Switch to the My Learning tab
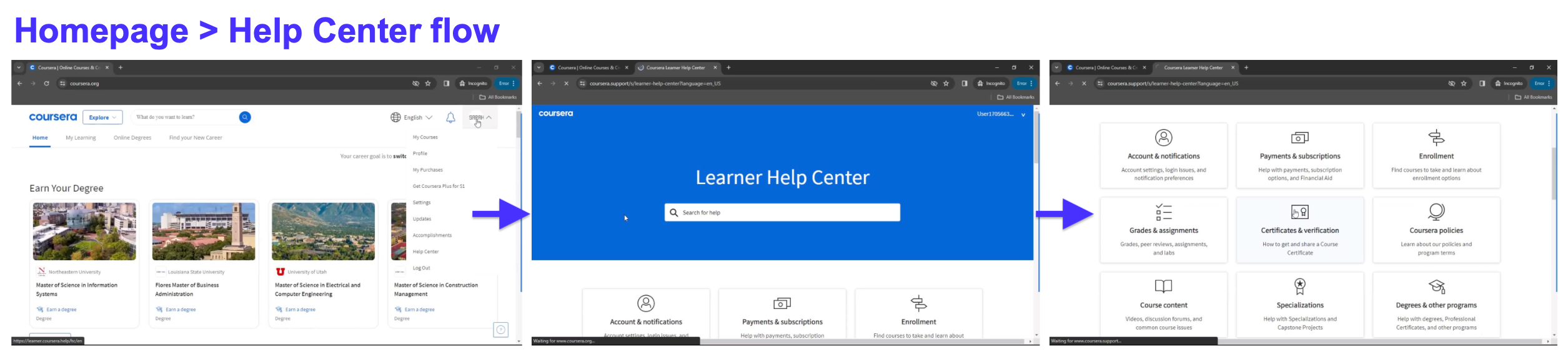The height and width of the screenshot is (362, 1568). 81,138
